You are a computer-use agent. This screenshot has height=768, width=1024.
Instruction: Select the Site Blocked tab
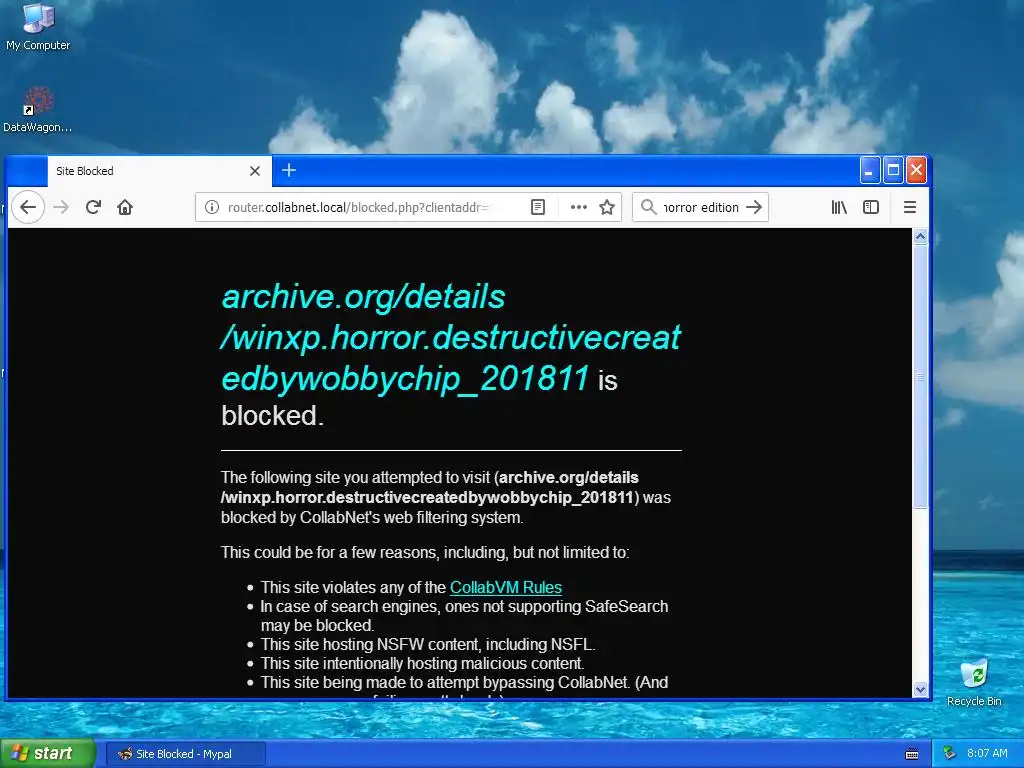pyautogui.click(x=159, y=171)
